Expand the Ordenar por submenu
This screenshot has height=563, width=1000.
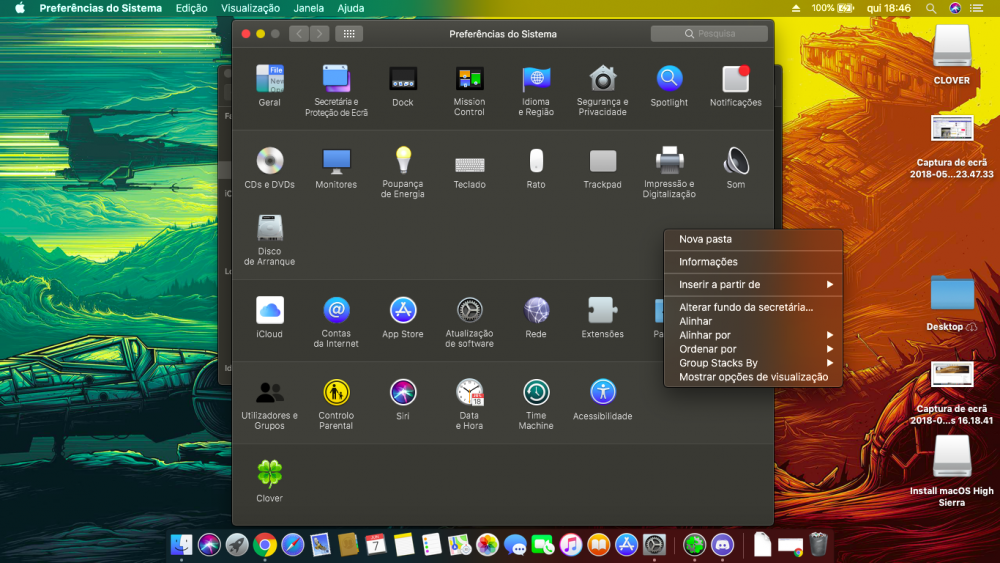coord(753,349)
